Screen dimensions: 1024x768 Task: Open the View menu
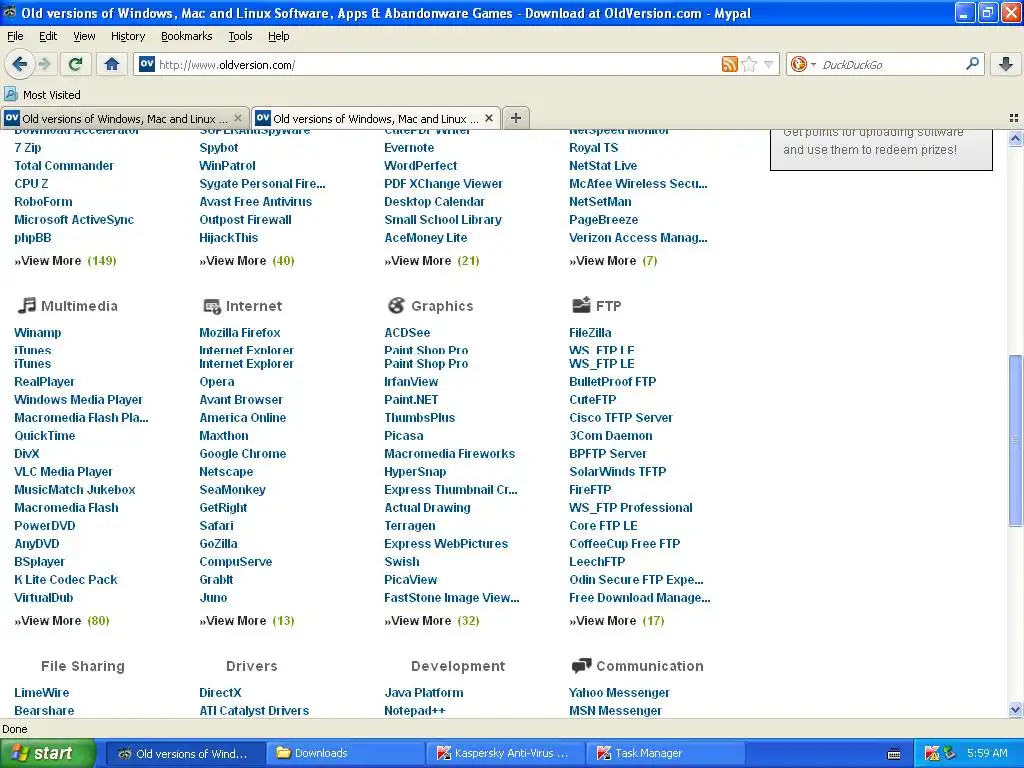pos(84,36)
